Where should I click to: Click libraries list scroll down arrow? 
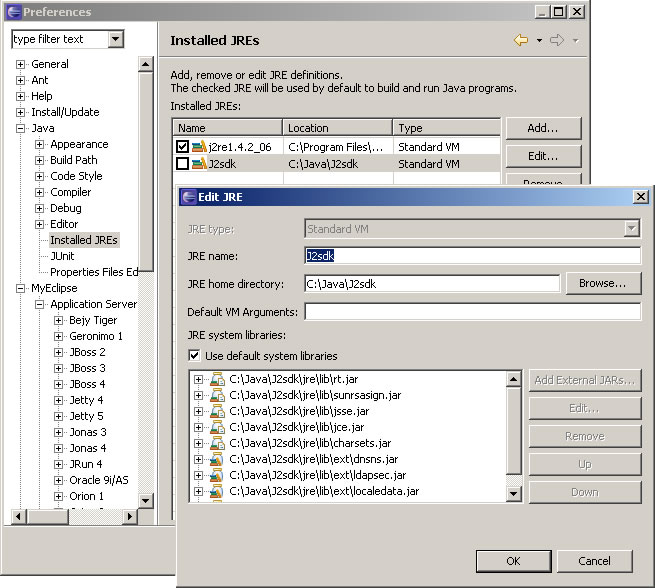[513, 494]
